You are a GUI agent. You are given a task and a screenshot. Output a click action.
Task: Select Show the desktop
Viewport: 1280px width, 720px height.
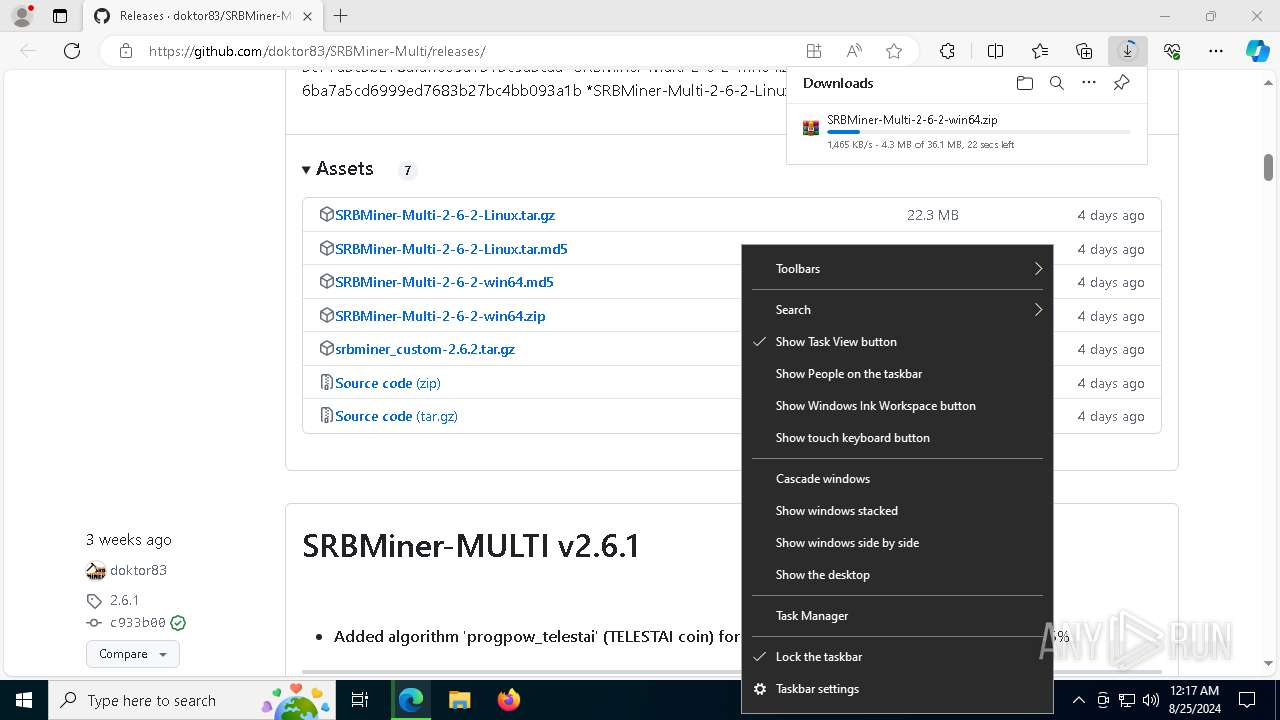click(897, 575)
